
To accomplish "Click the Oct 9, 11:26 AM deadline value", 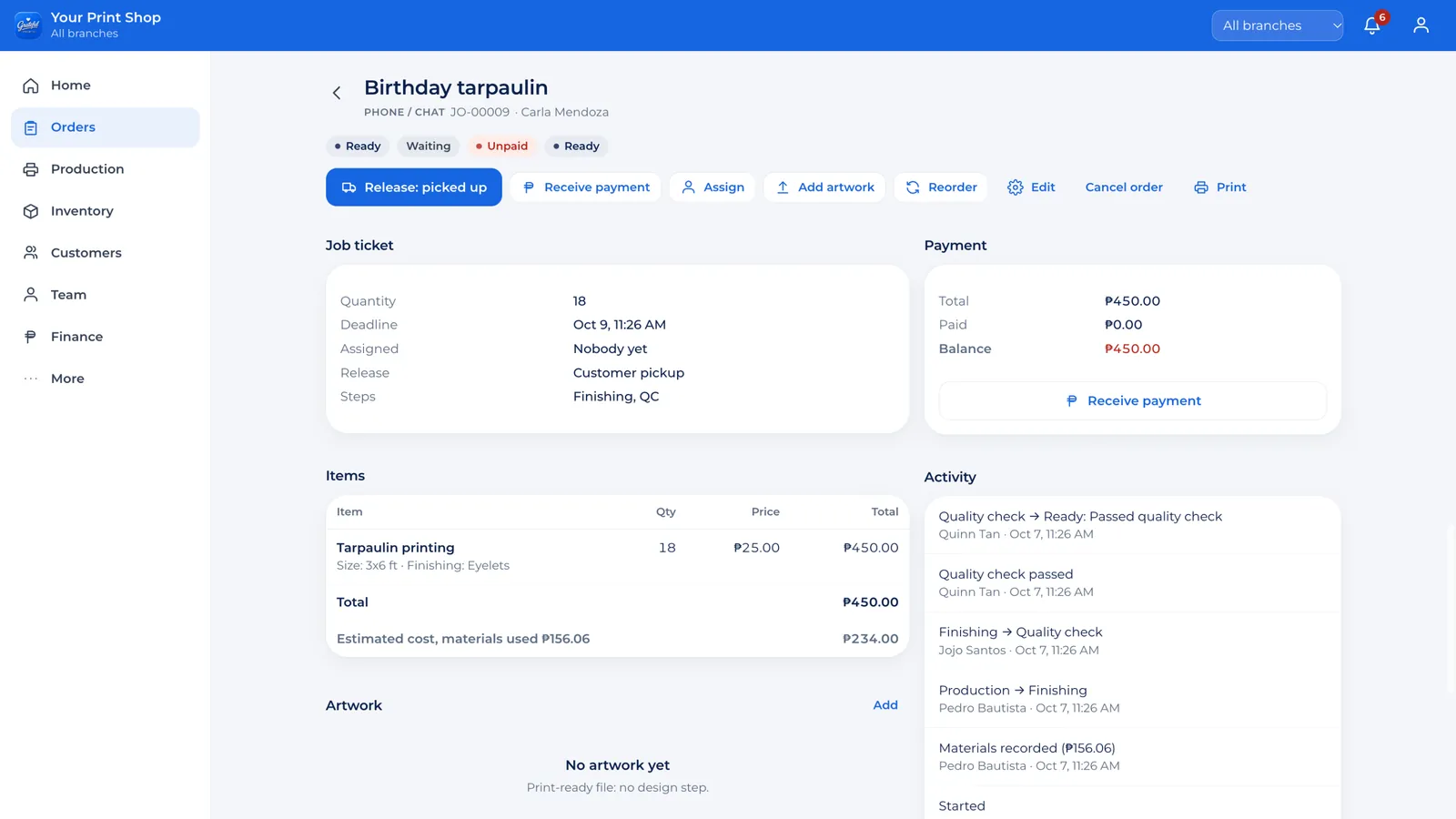I will 620,325.
